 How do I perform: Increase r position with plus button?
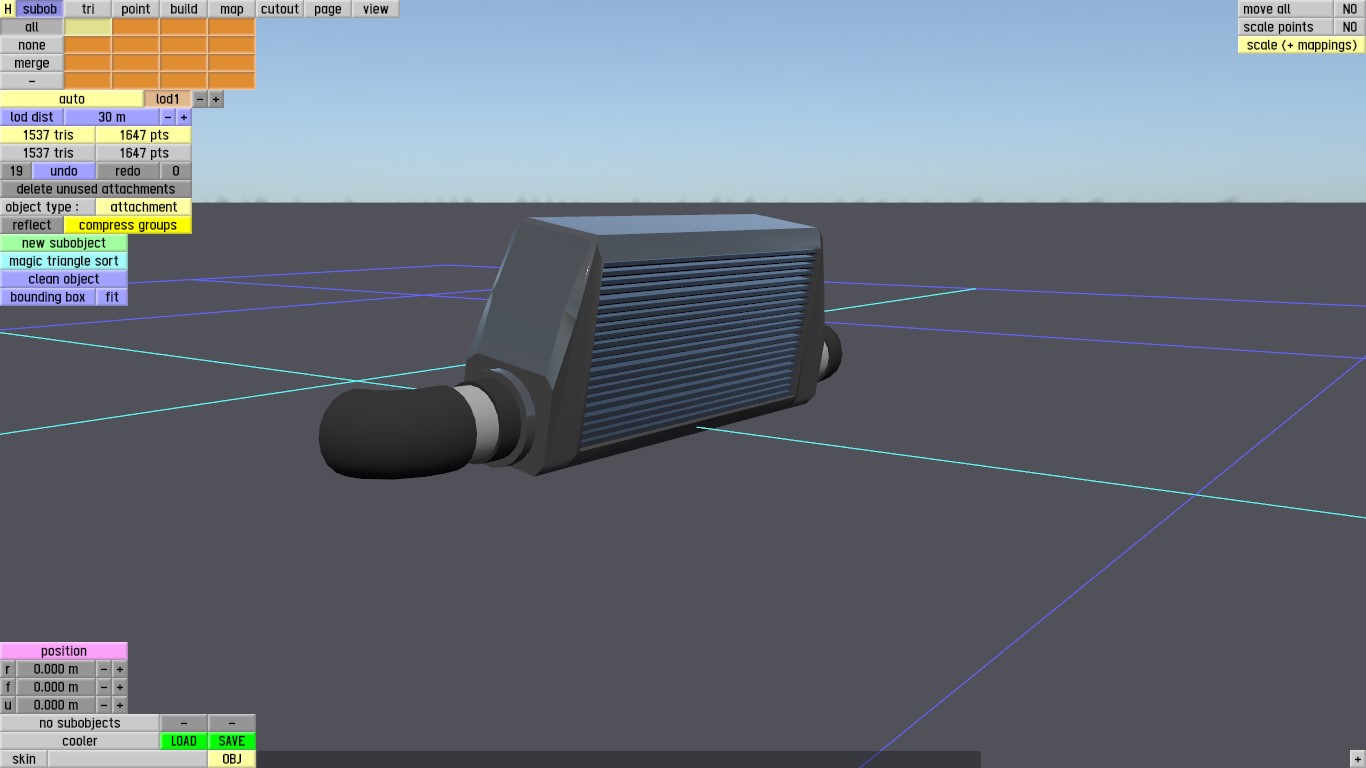click(x=120, y=669)
